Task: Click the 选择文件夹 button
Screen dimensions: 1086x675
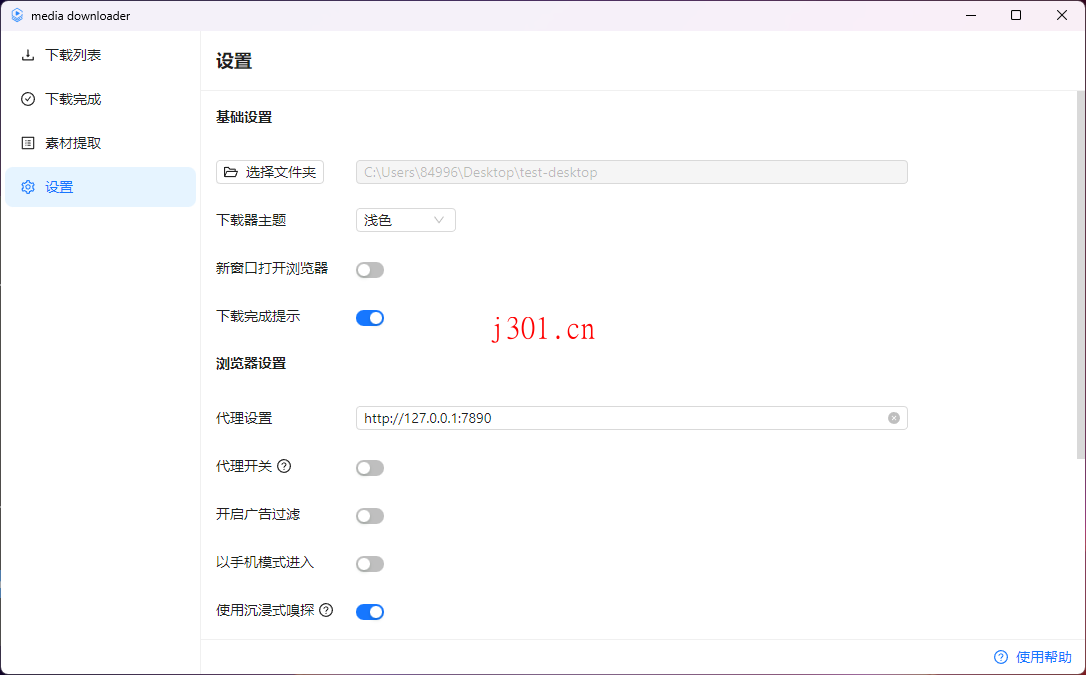Action: point(270,172)
